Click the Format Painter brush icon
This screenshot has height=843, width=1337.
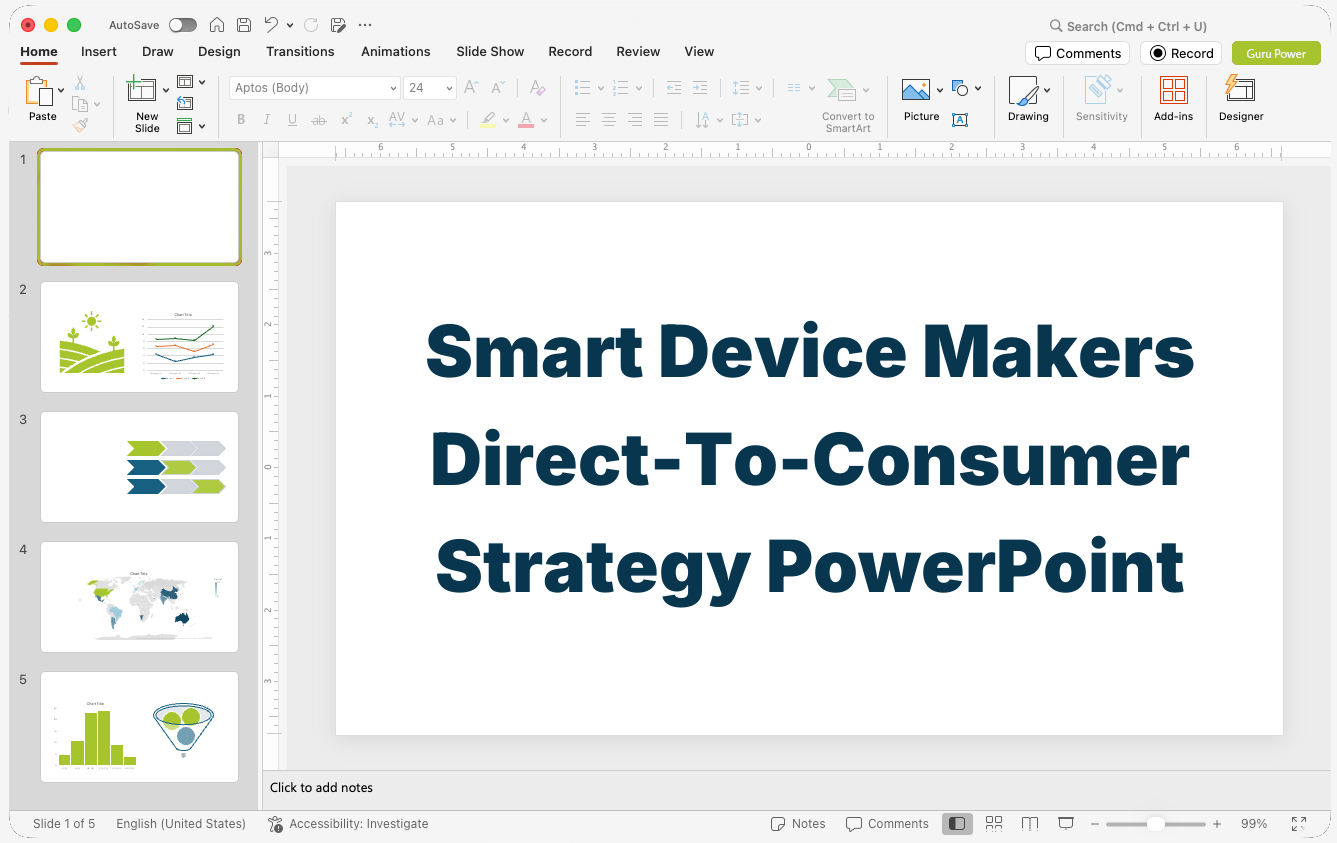coord(80,125)
